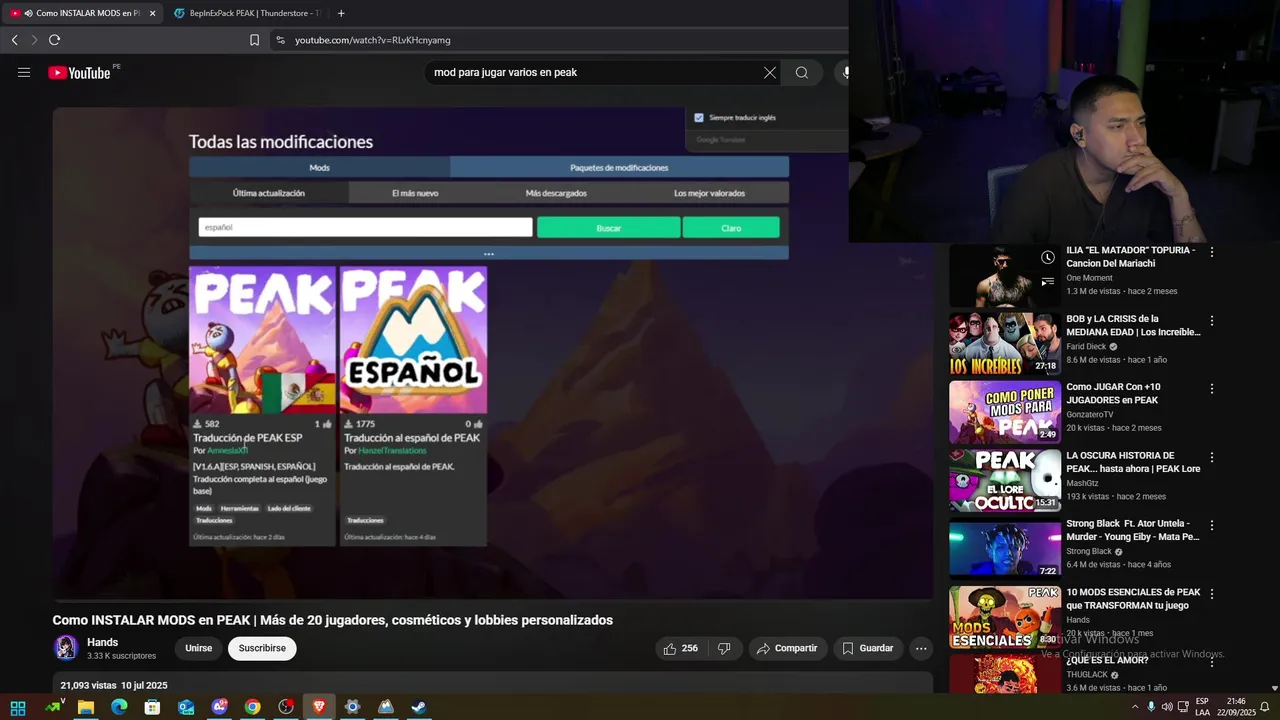Focus the español mod search field
Screen dimensions: 1280x720
pos(365,227)
